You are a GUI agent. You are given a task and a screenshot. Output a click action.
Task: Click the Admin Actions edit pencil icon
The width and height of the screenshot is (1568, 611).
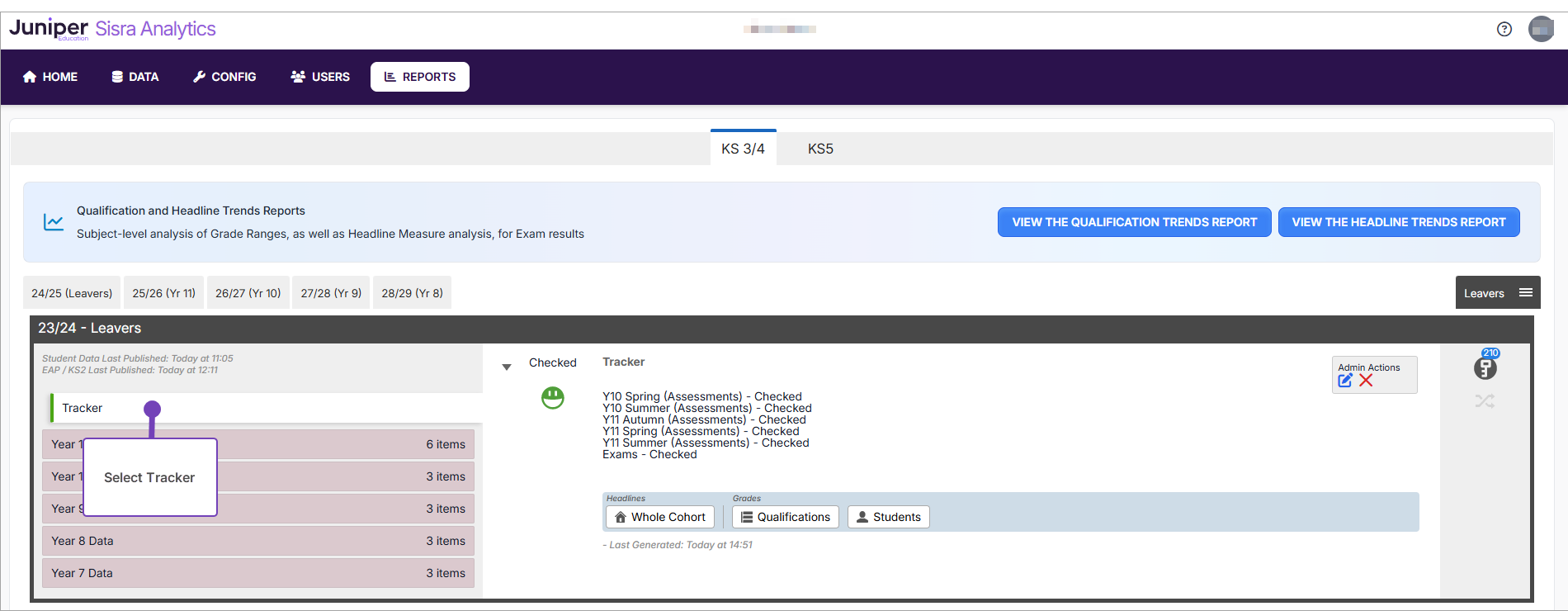(x=1345, y=381)
